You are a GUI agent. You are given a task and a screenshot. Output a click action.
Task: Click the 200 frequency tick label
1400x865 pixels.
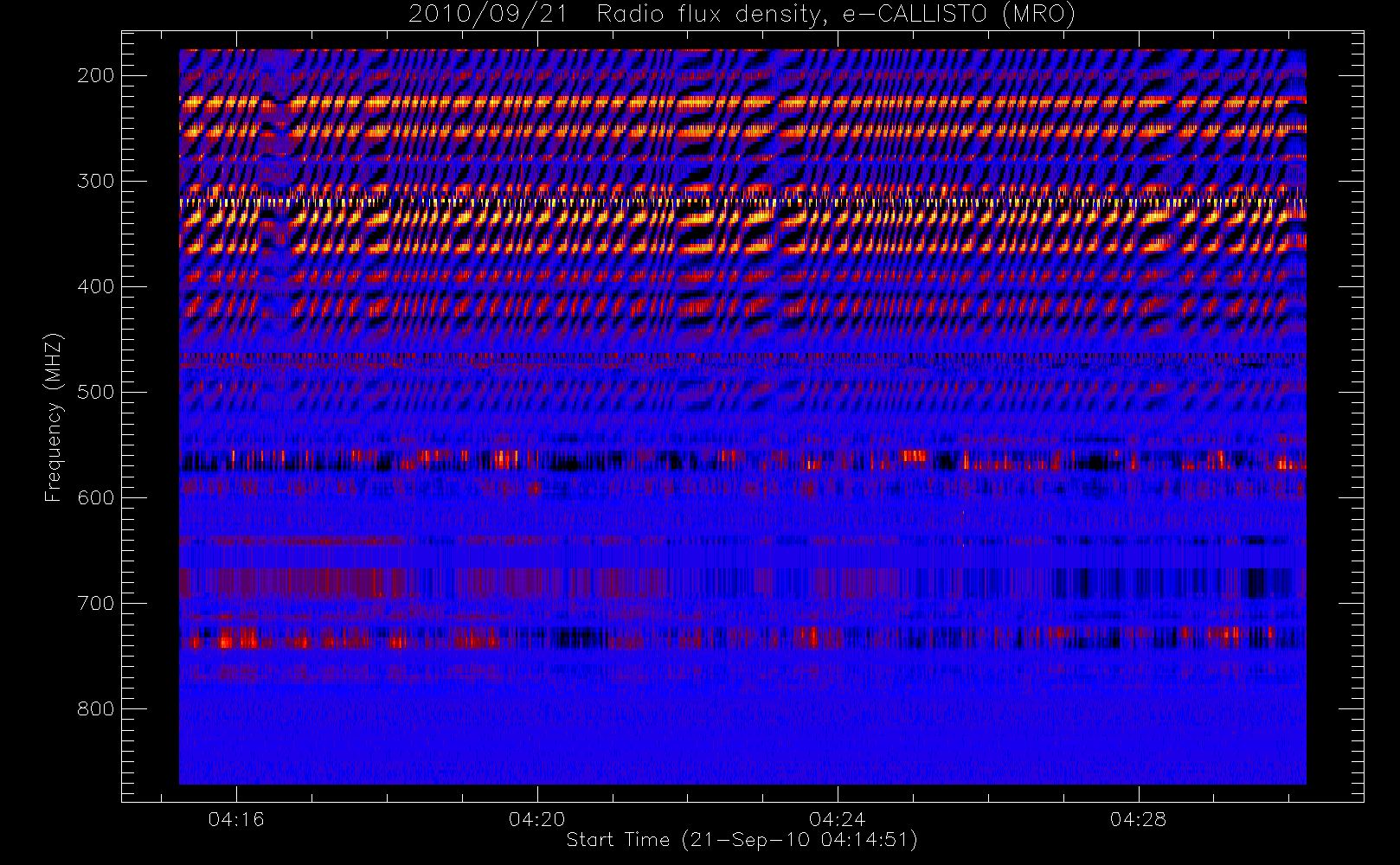(x=96, y=75)
